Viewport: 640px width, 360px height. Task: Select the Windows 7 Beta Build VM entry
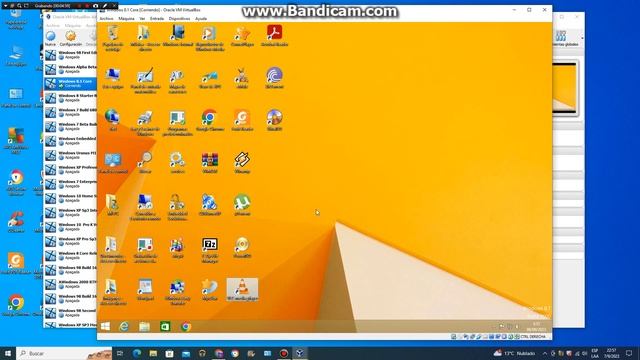pyautogui.click(x=70, y=127)
